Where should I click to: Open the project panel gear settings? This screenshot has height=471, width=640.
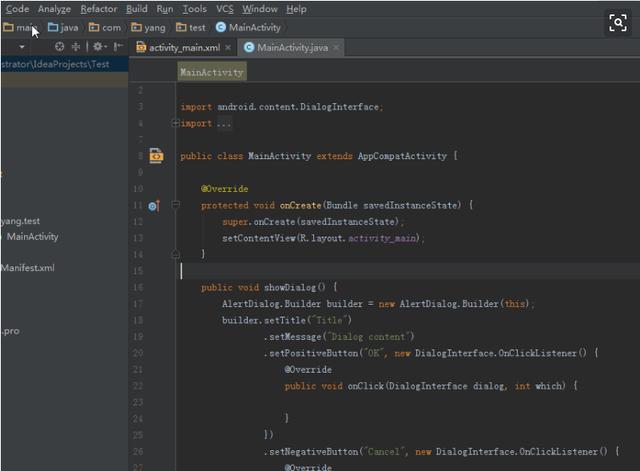point(99,47)
